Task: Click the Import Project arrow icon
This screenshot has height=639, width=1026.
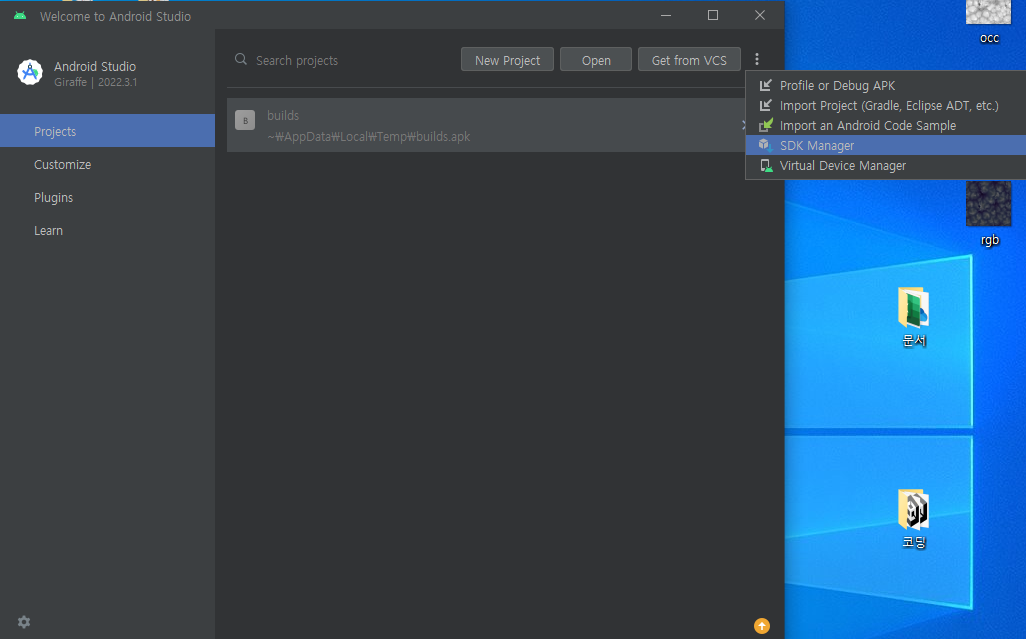Action: 765,105
